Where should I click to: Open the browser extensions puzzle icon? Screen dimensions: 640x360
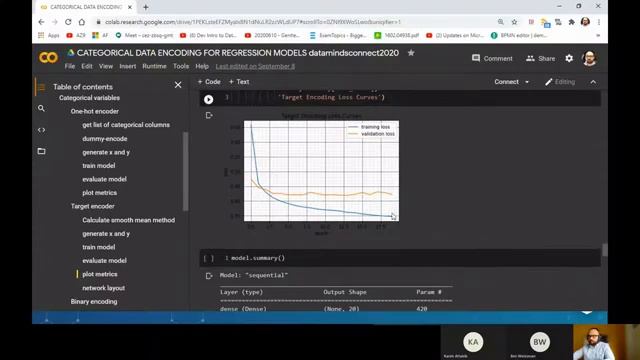(x=571, y=22)
